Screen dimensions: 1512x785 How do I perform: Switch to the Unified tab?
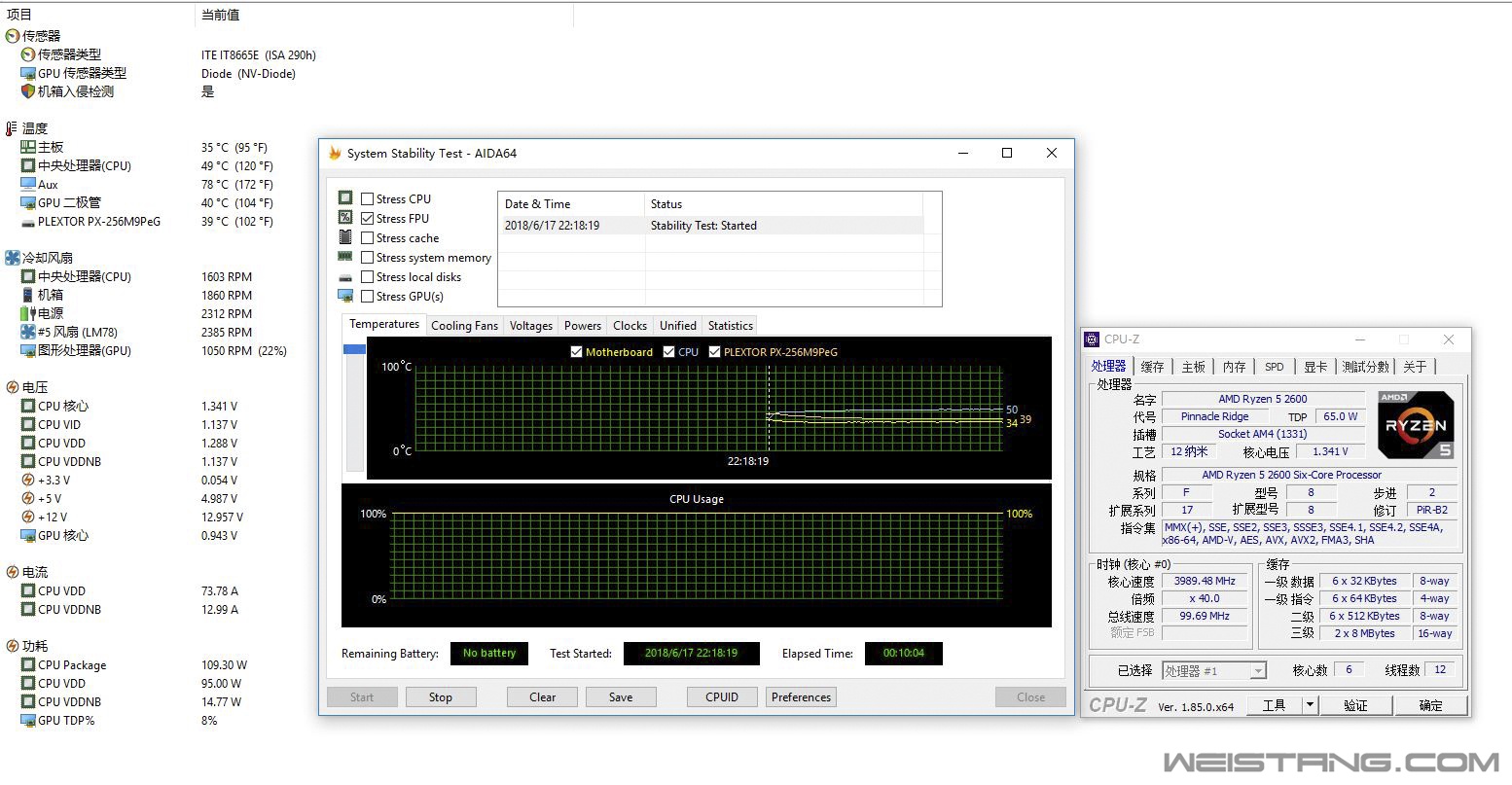(x=678, y=326)
